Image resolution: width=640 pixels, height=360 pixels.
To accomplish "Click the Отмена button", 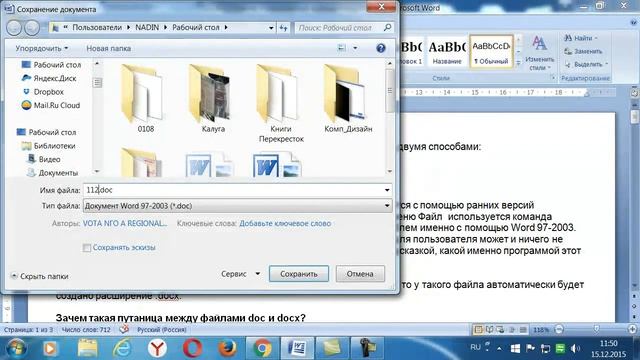I will (360, 274).
